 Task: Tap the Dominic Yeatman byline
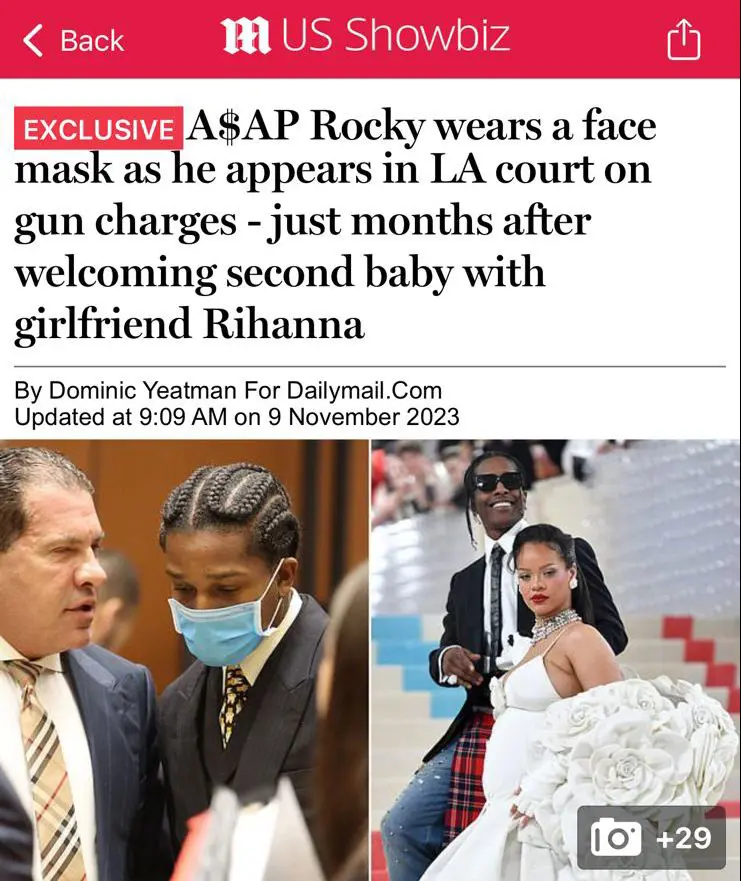[228, 390]
